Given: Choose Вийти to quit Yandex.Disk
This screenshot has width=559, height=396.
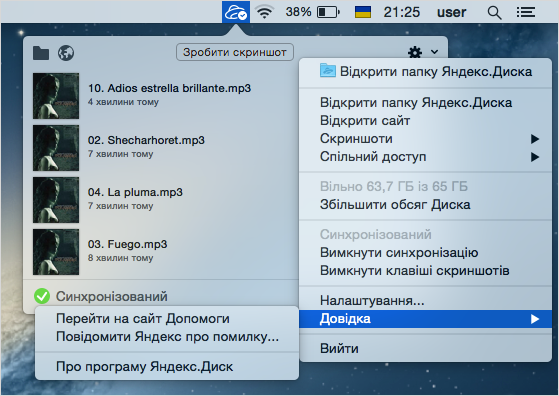Looking at the screenshot, I should (425, 349).
